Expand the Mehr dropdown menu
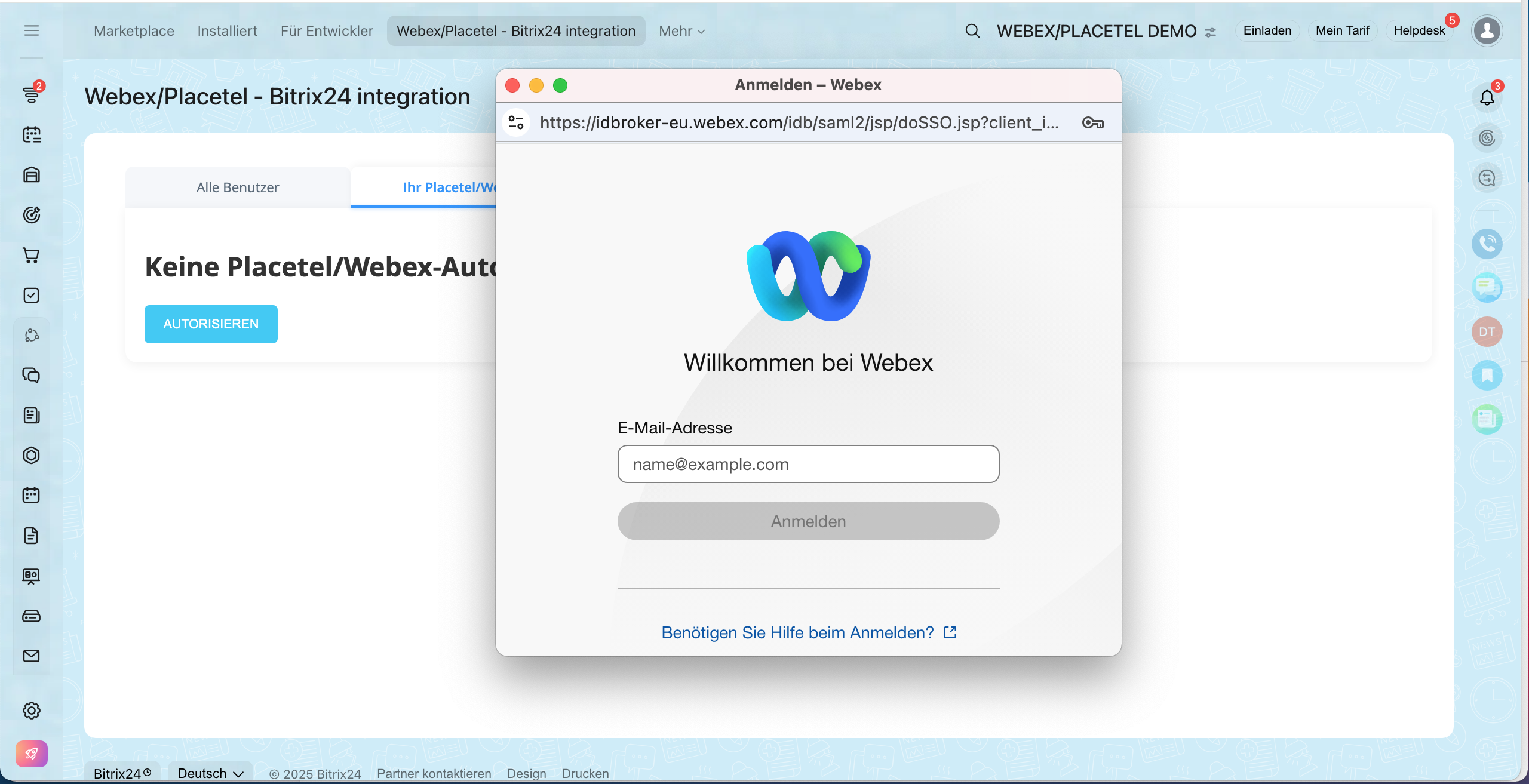The height and width of the screenshot is (784, 1529). coord(681,31)
